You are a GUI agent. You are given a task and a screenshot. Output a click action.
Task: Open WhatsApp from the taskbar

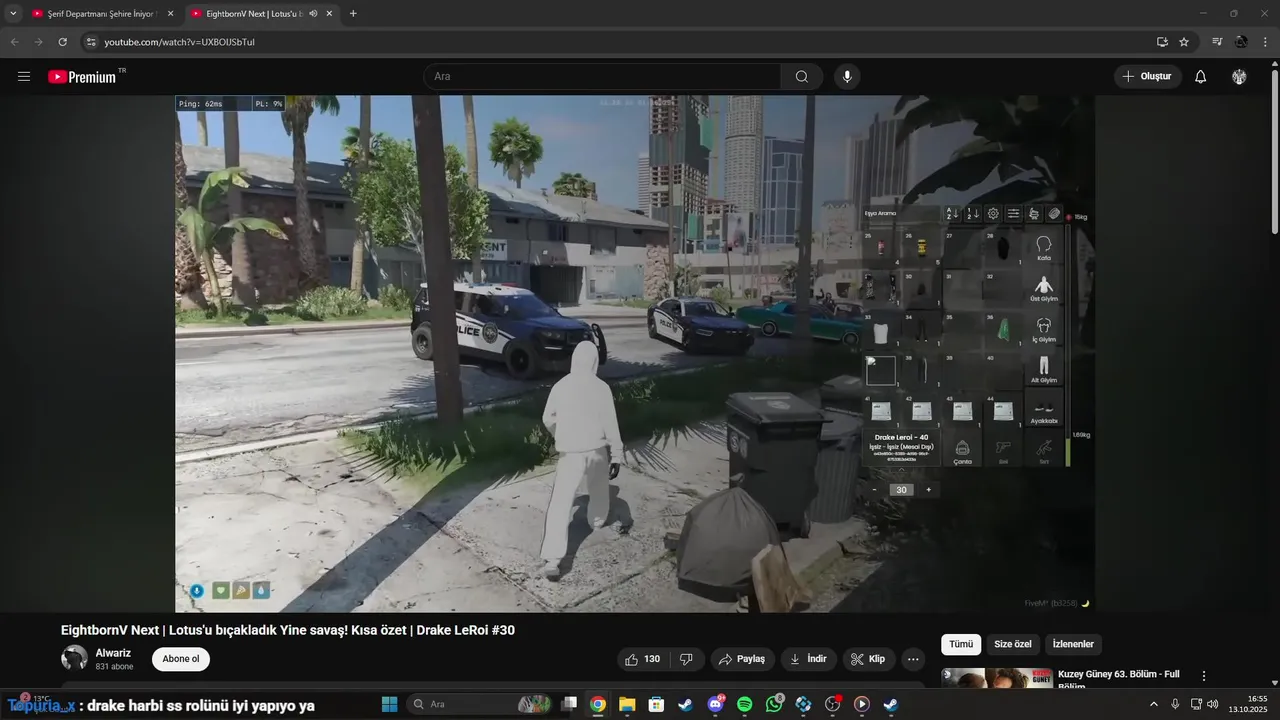[774, 704]
